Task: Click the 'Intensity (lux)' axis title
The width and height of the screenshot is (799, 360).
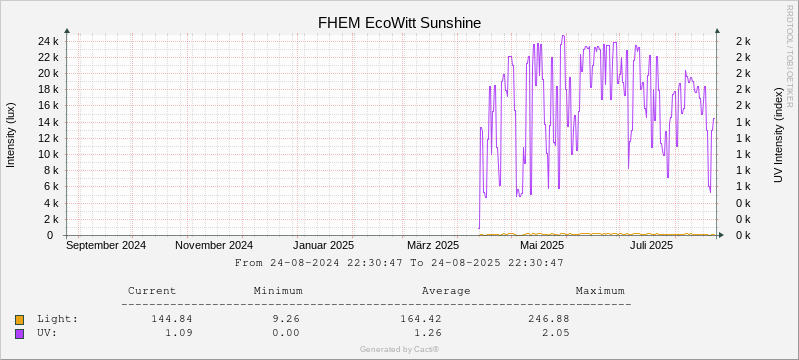Action: pos(11,135)
